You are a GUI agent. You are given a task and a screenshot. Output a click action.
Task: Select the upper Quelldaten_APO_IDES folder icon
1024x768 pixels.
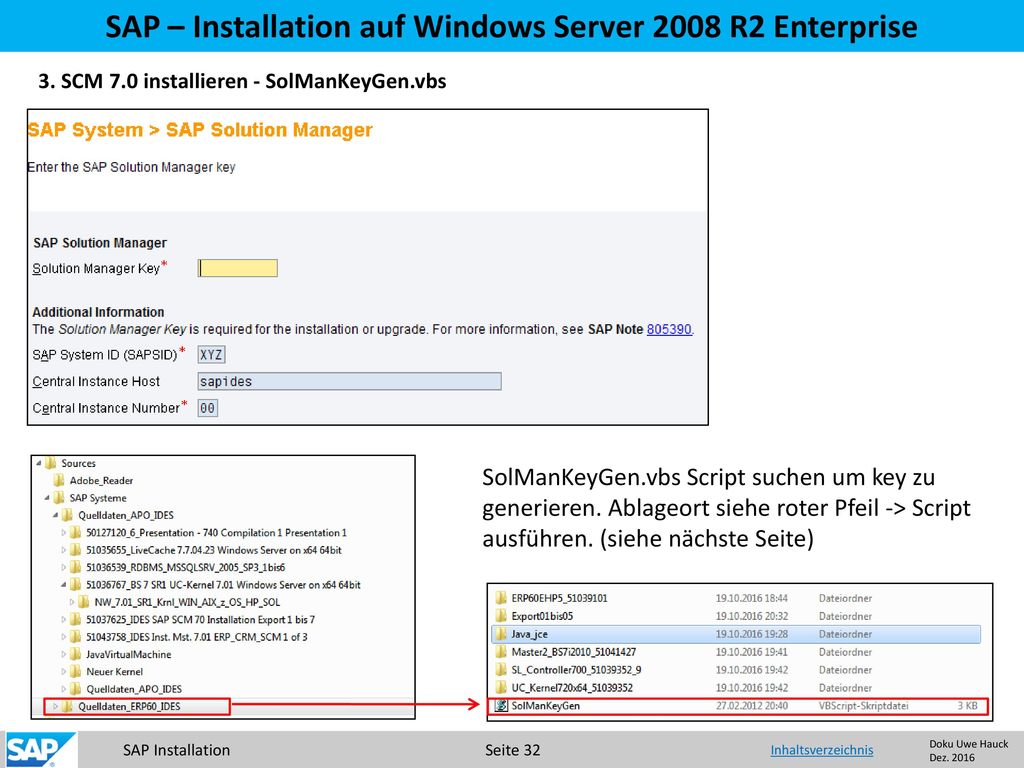pyautogui.click(x=68, y=515)
